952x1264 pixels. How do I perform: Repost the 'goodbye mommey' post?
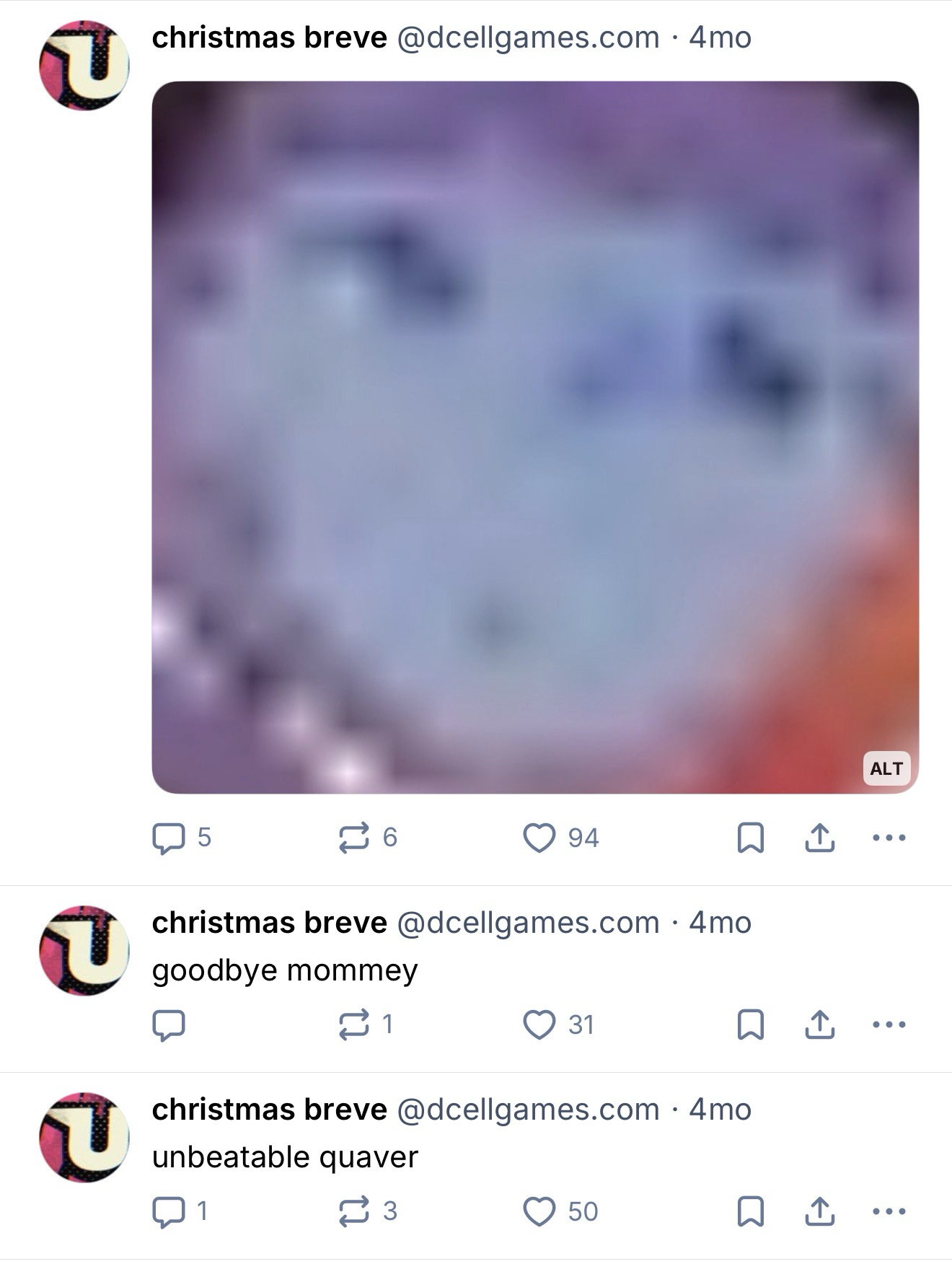click(x=366, y=1024)
